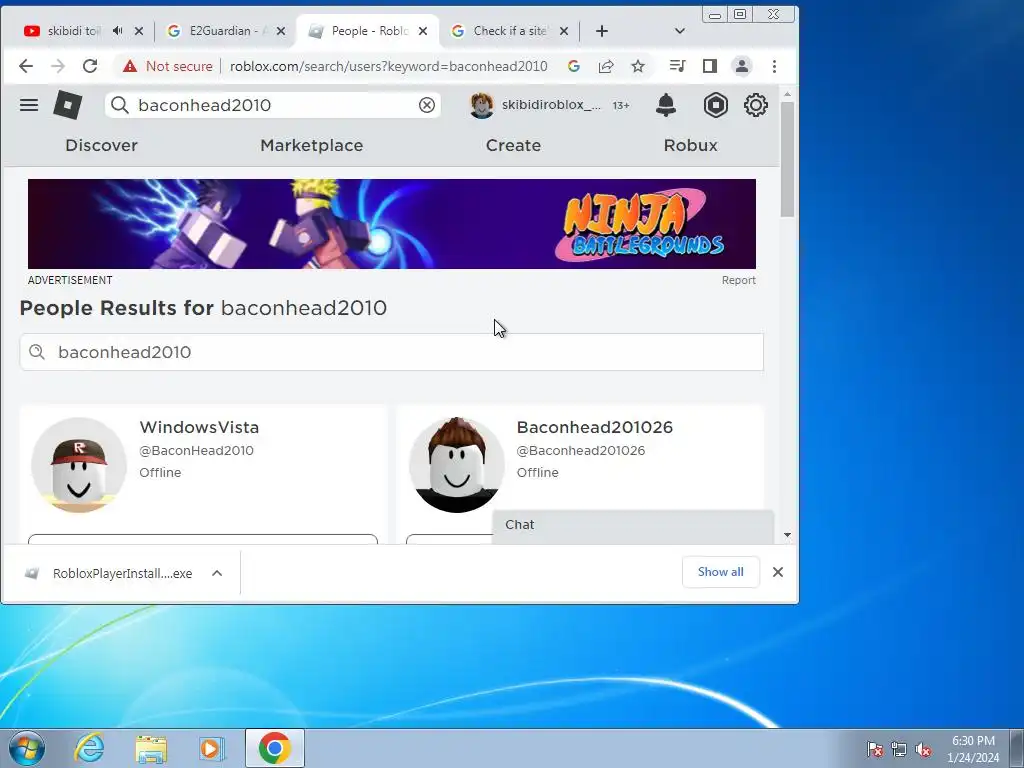Open Windows Explorer from taskbar
This screenshot has width=1024, height=768.
pyautogui.click(x=151, y=748)
